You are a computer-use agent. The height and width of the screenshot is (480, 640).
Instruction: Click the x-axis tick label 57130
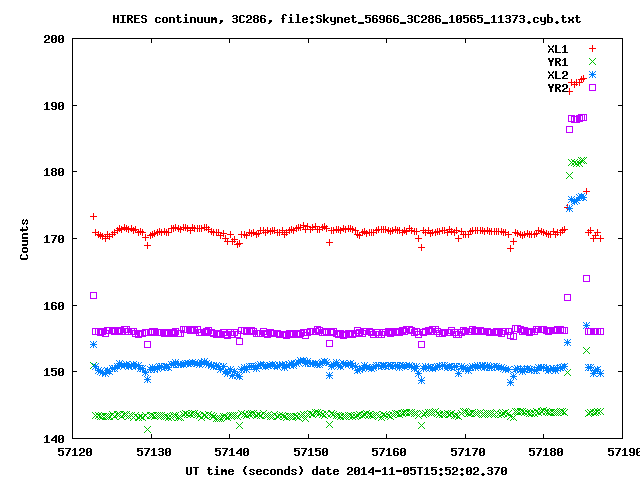(x=153, y=452)
